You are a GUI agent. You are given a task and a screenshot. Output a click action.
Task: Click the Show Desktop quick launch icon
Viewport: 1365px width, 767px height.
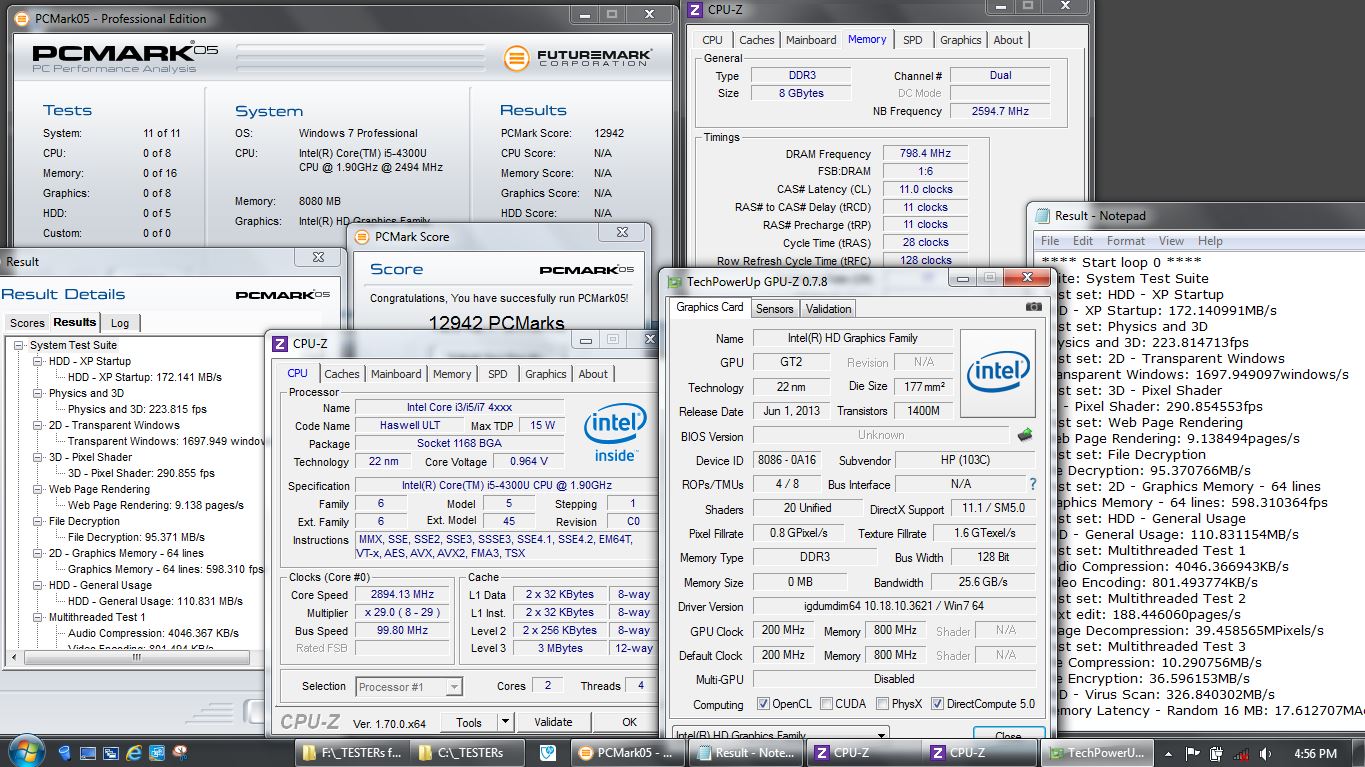pyautogui.click(x=88, y=752)
